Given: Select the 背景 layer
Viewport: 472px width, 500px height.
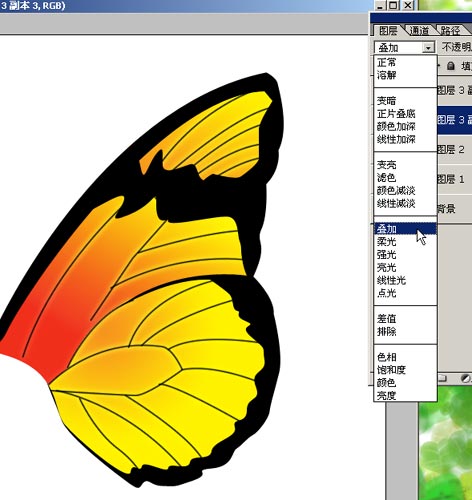Looking at the screenshot, I should pos(454,209).
